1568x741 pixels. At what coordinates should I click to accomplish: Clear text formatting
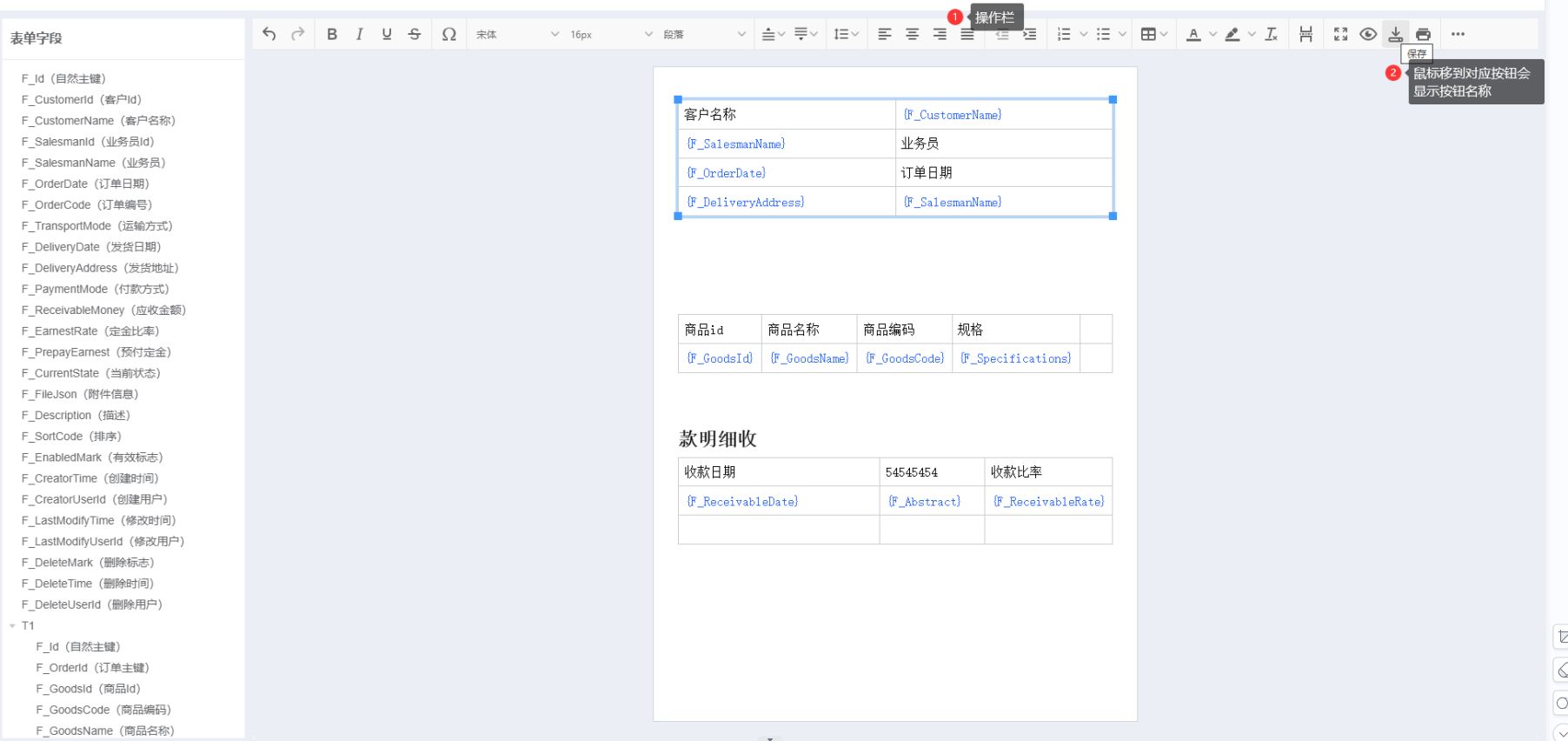(x=1271, y=34)
